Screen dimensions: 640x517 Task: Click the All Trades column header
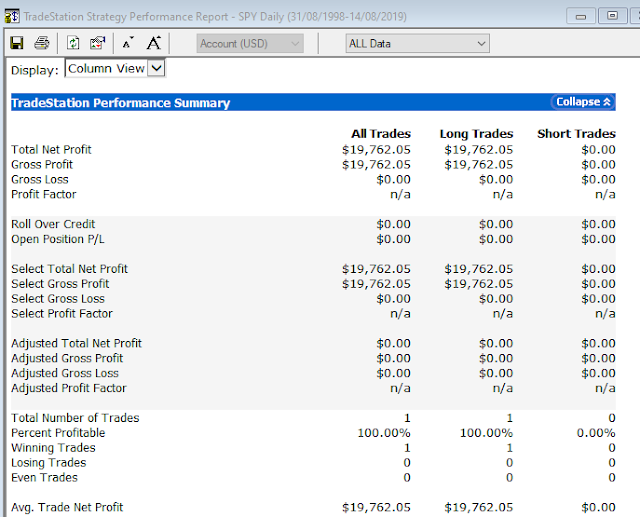[x=381, y=133]
